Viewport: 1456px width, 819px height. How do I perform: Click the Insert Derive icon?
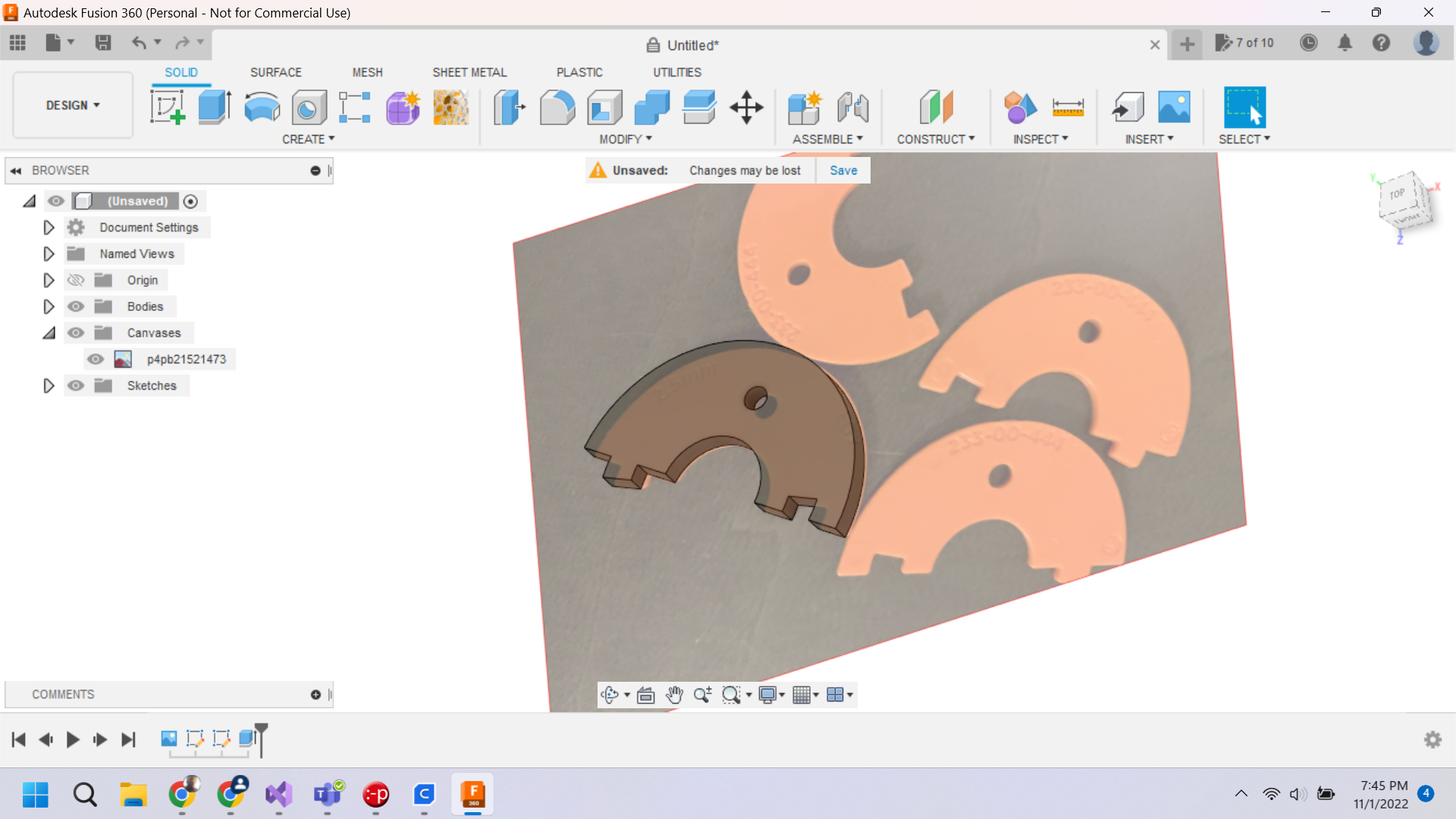(1128, 107)
